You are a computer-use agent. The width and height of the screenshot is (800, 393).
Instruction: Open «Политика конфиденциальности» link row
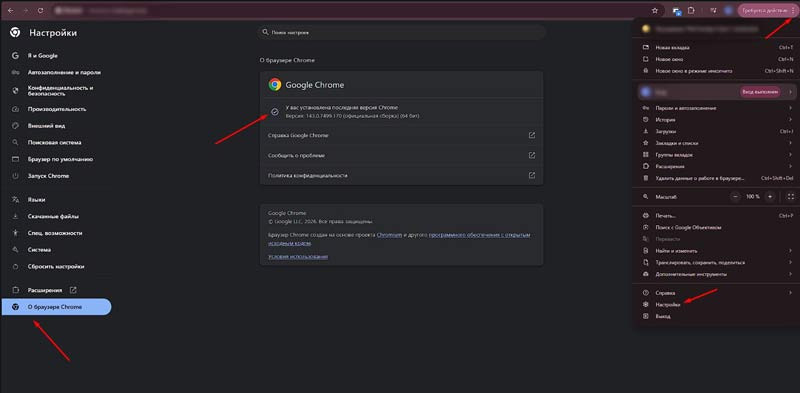[401, 175]
